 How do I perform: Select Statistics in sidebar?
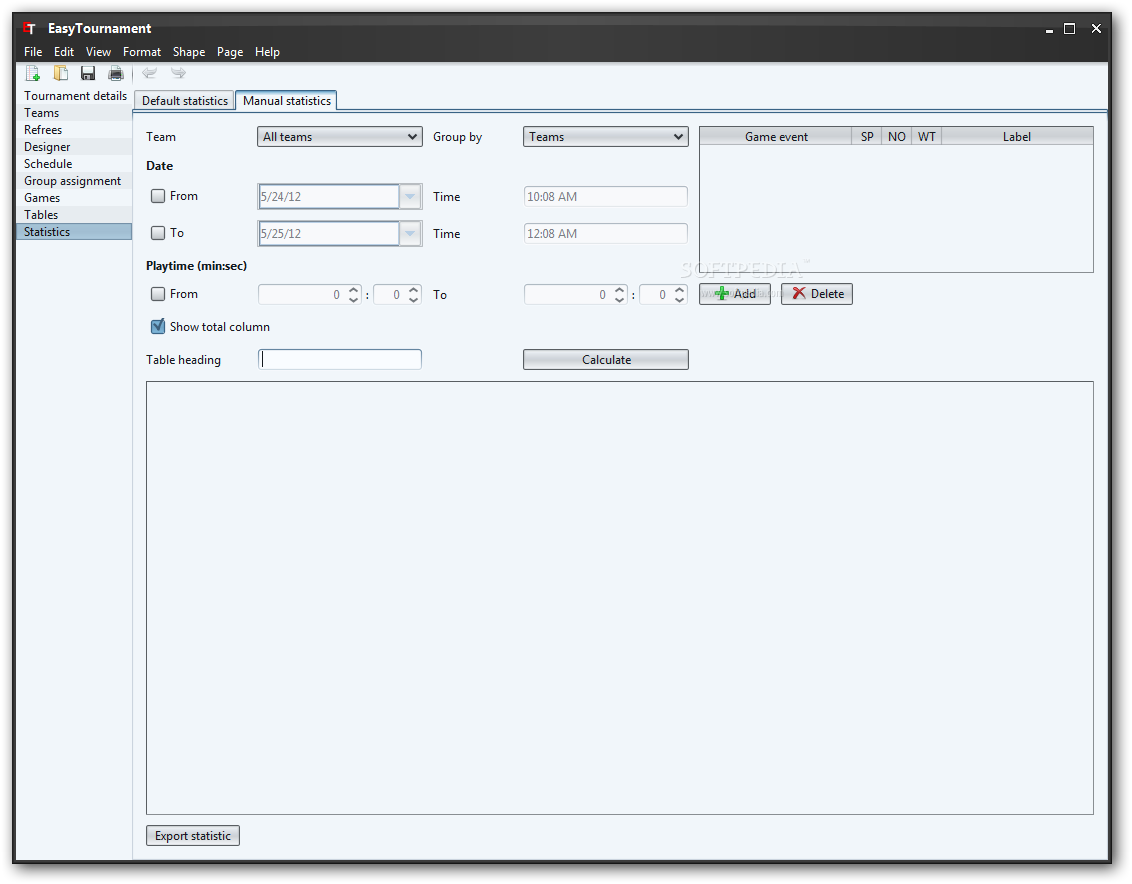tap(74, 232)
